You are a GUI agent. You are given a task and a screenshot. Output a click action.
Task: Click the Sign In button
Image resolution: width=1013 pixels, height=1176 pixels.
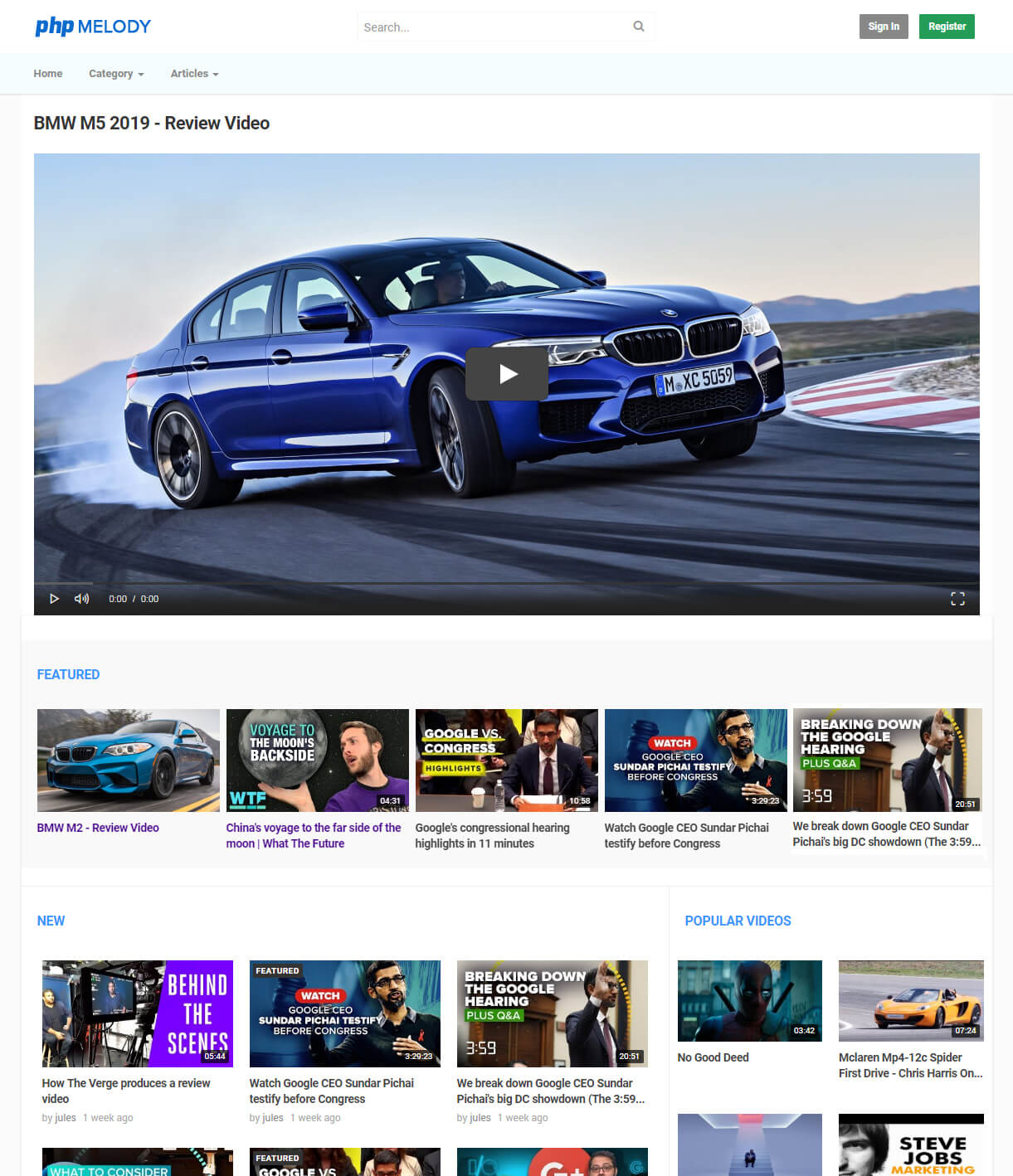pyautogui.click(x=884, y=27)
